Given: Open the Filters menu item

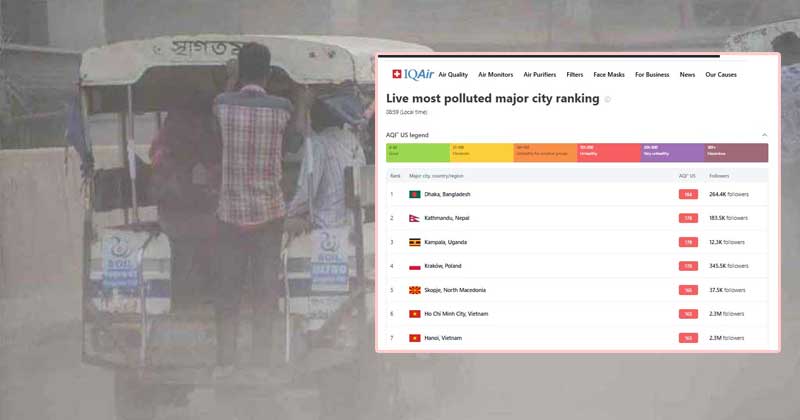Looking at the screenshot, I should pos(574,75).
